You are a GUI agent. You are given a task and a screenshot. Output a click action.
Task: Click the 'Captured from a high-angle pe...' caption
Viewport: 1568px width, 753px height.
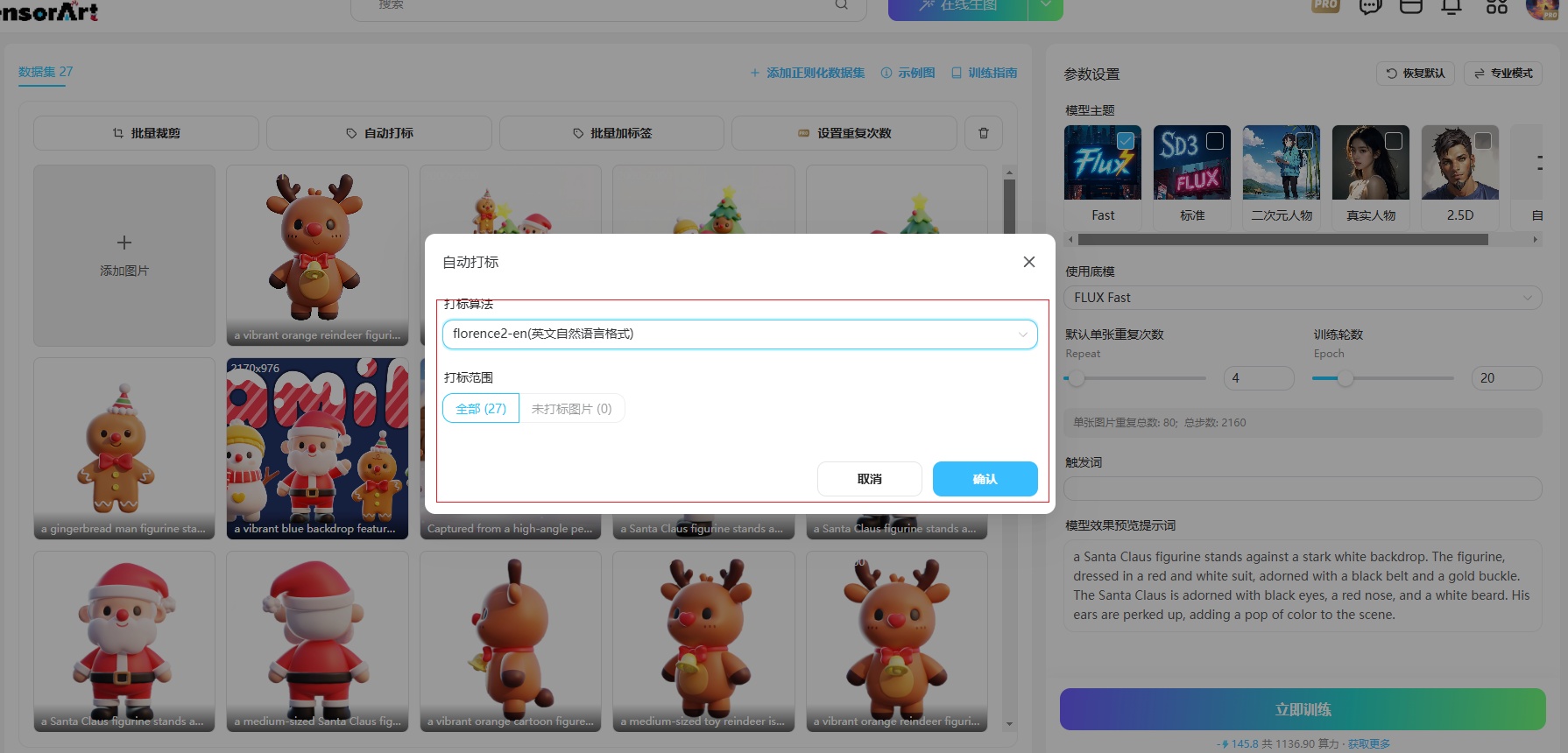(510, 529)
